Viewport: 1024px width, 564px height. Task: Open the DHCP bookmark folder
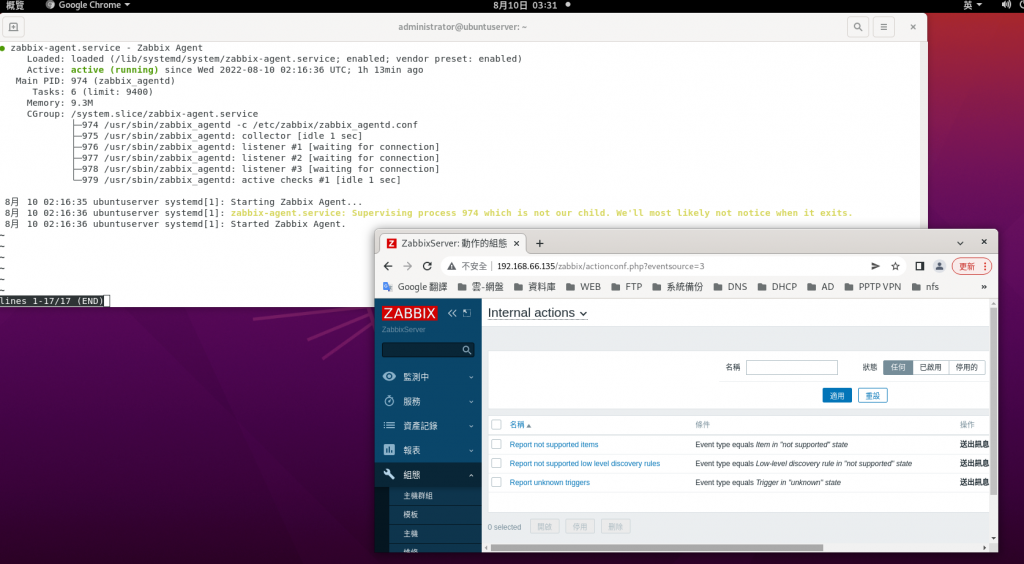point(777,287)
